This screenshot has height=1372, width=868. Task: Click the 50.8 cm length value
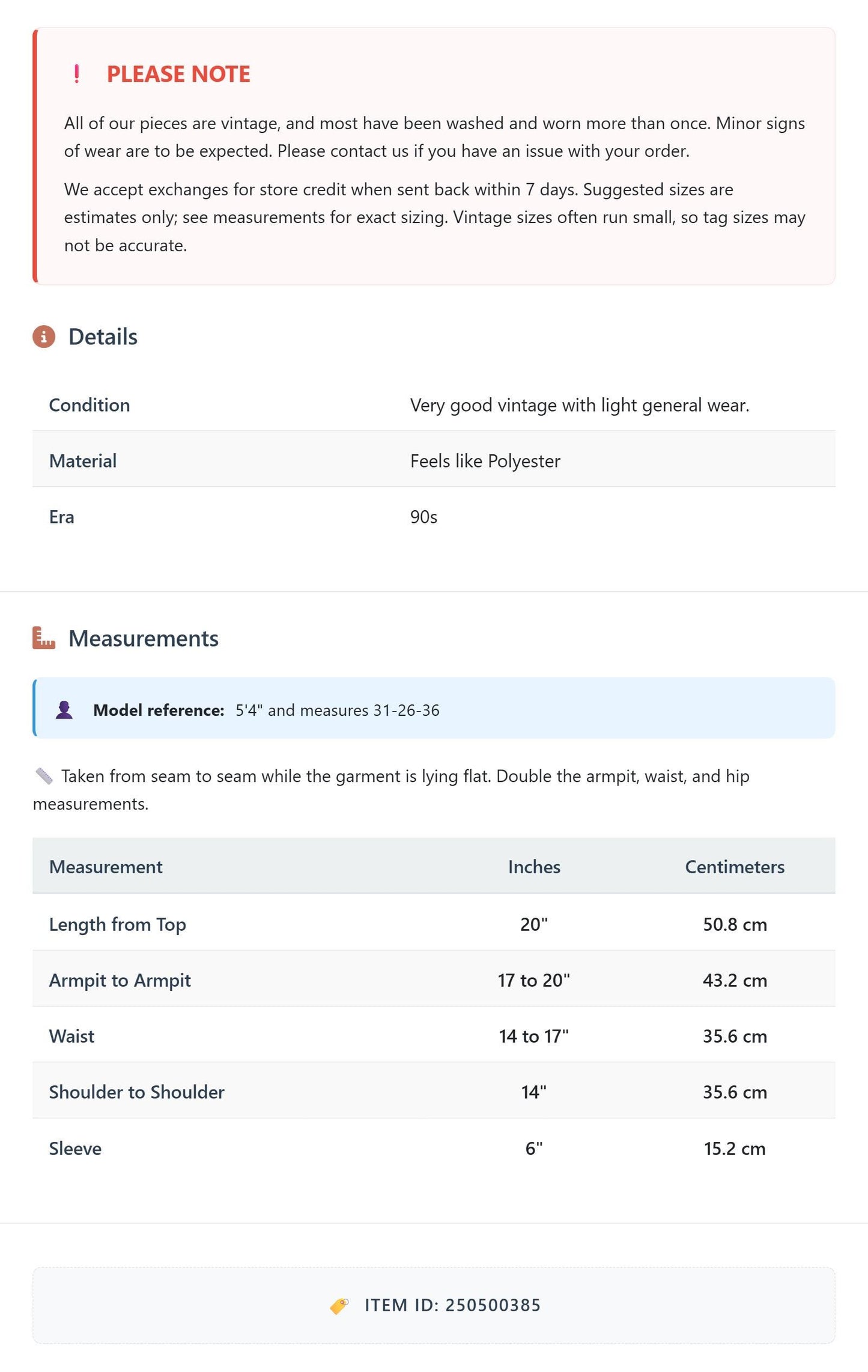point(735,924)
